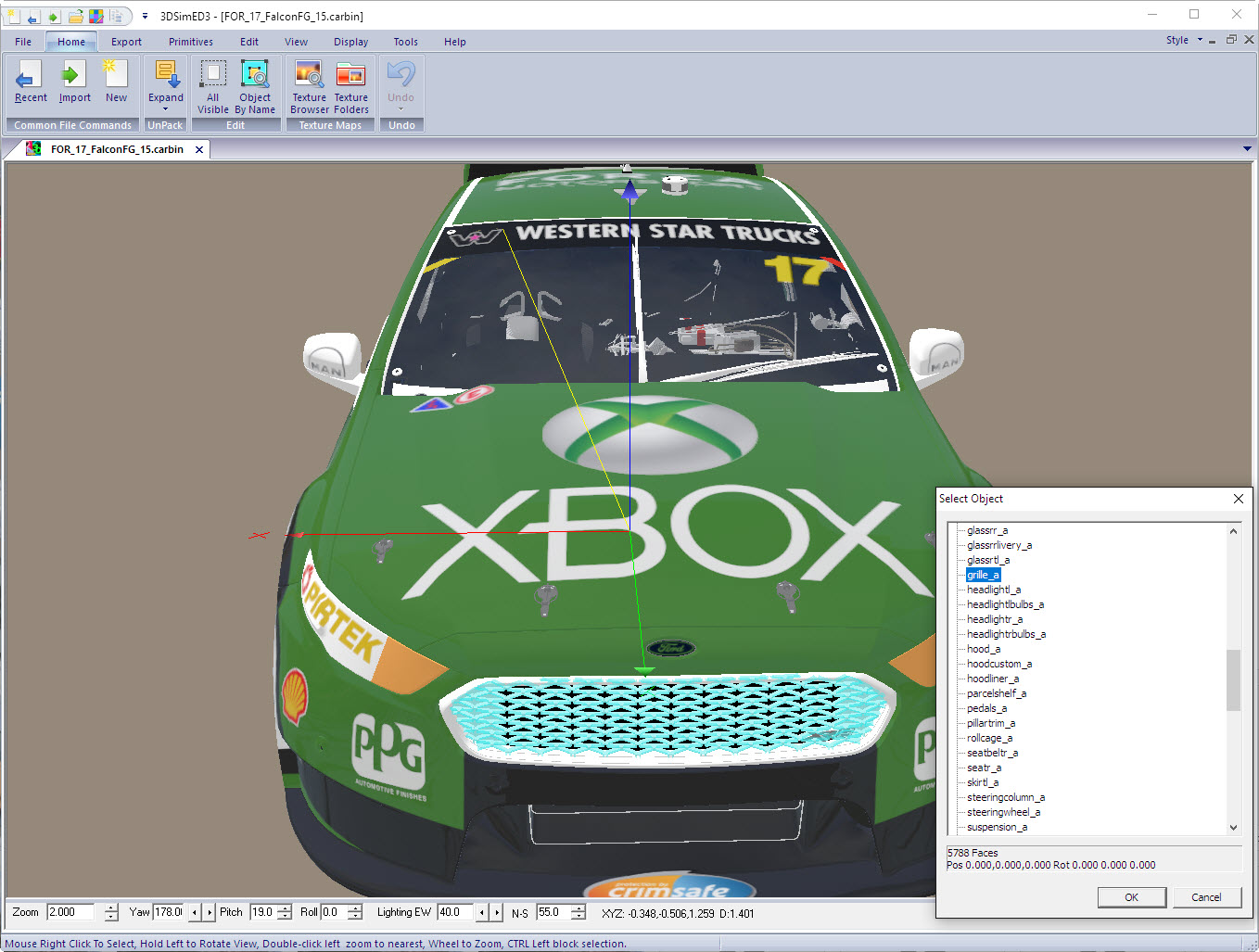Screen dimensions: 1259x952
Task: Click Lighting EW decrease left arrow
Action: (x=482, y=912)
